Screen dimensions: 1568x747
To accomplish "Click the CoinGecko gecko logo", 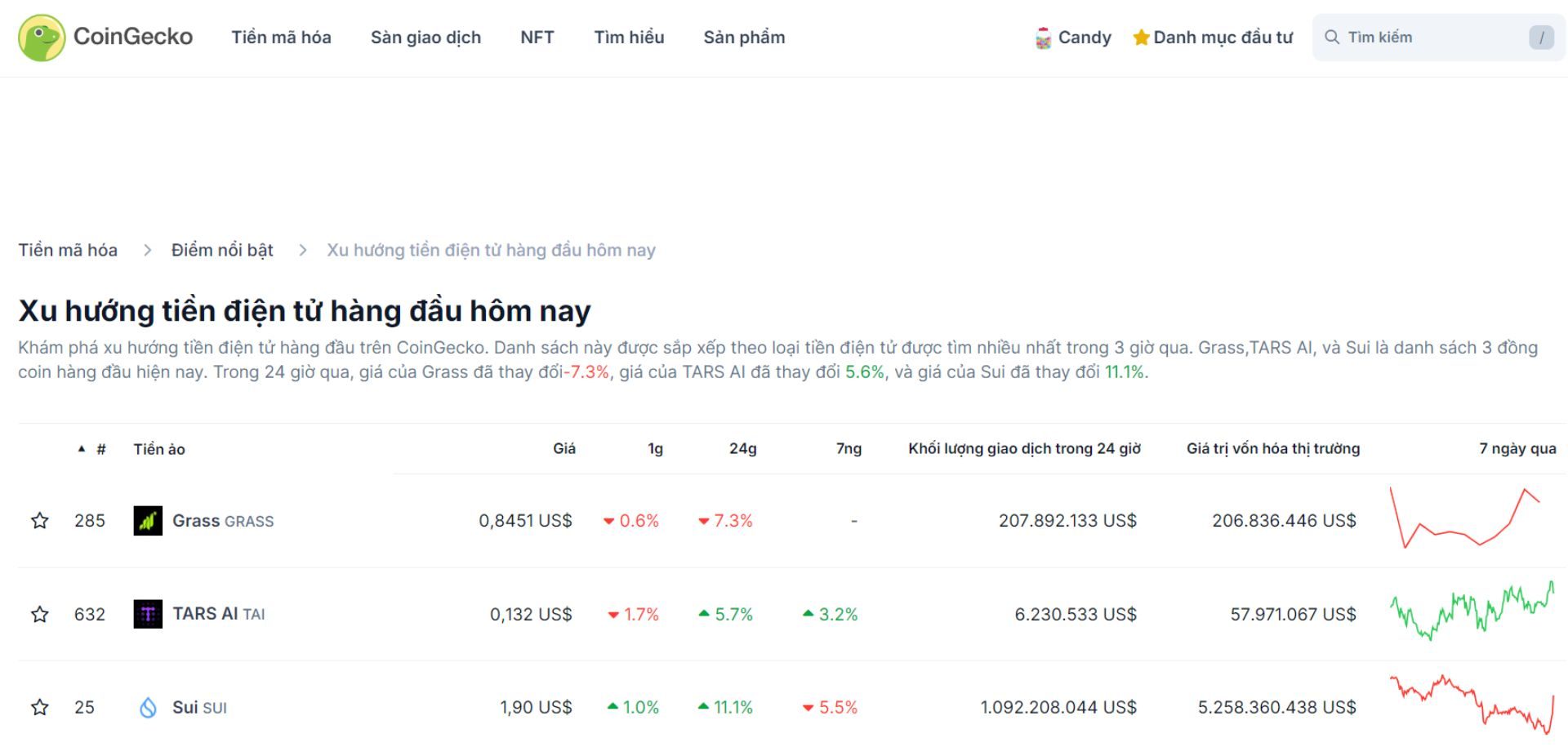I will (x=42, y=37).
